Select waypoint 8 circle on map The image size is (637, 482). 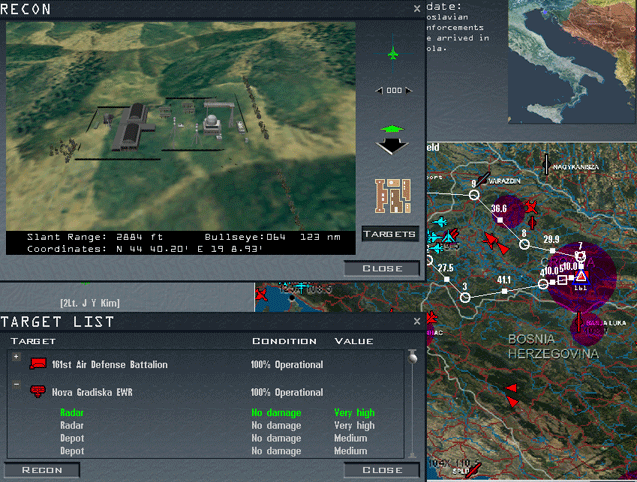(524, 244)
